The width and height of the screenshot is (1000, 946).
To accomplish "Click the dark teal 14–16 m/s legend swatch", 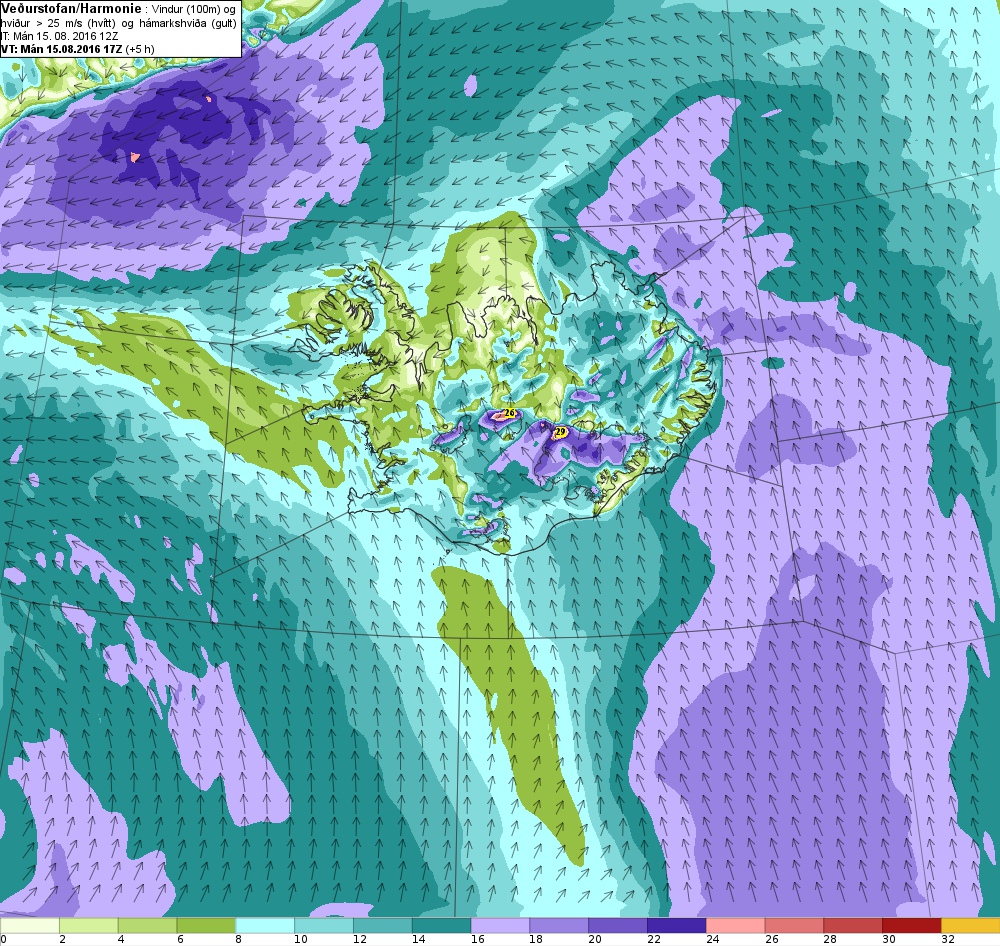I will click(x=441, y=926).
